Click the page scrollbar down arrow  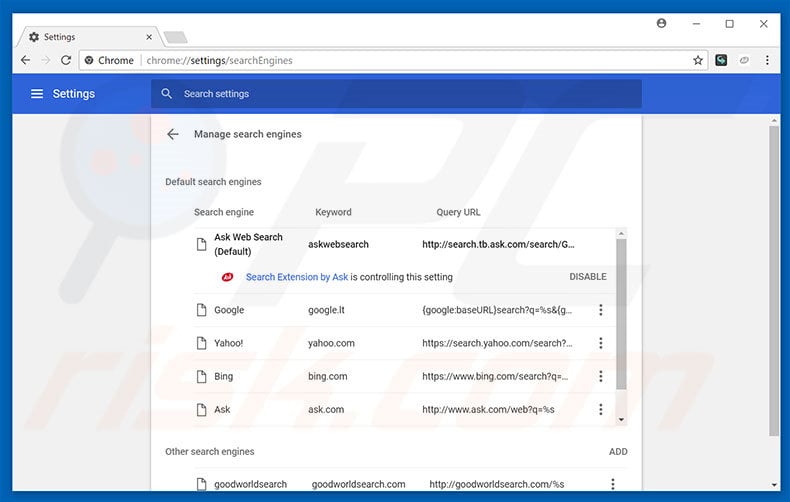pos(774,485)
